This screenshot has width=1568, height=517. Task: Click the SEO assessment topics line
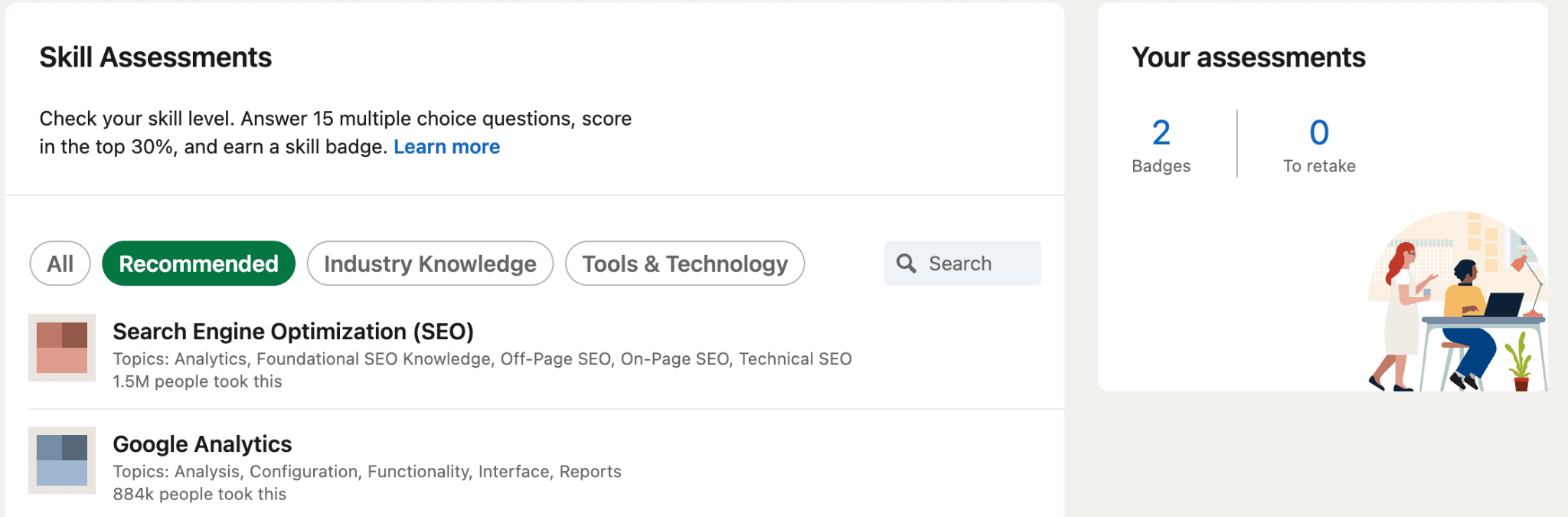tap(482, 359)
